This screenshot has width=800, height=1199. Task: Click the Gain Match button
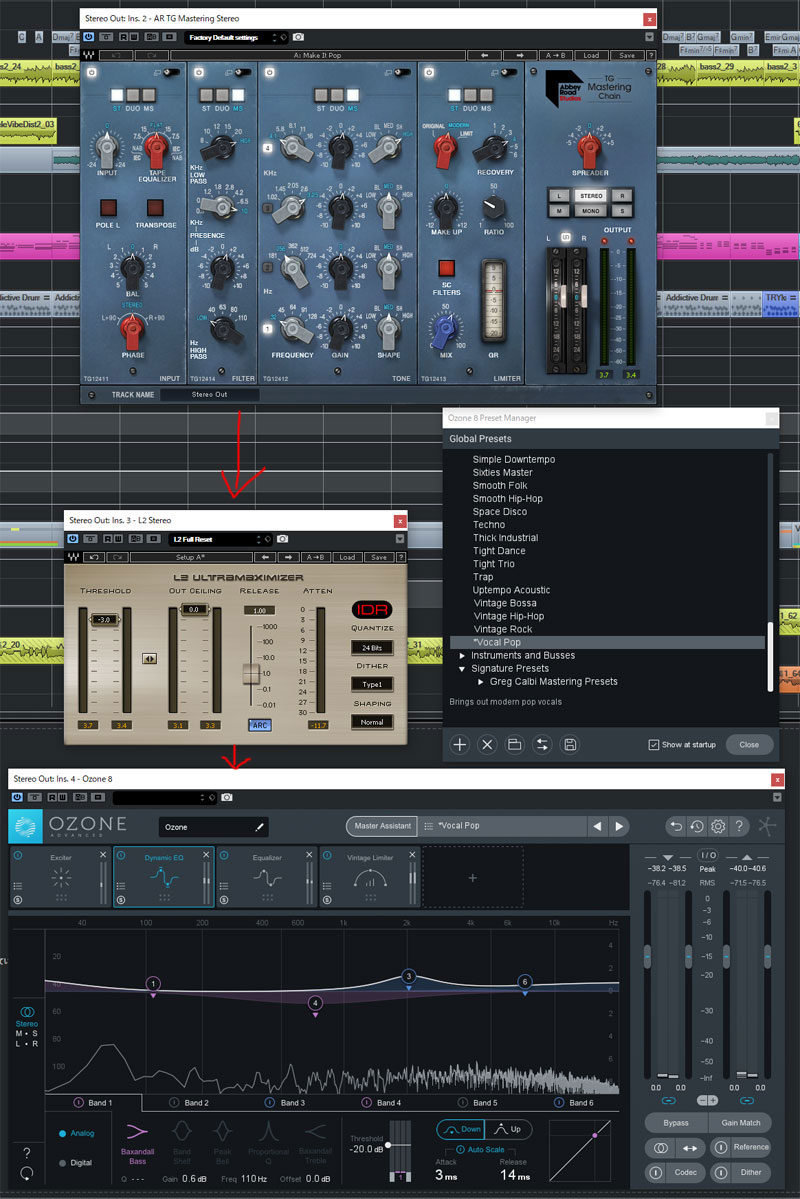(740, 1123)
